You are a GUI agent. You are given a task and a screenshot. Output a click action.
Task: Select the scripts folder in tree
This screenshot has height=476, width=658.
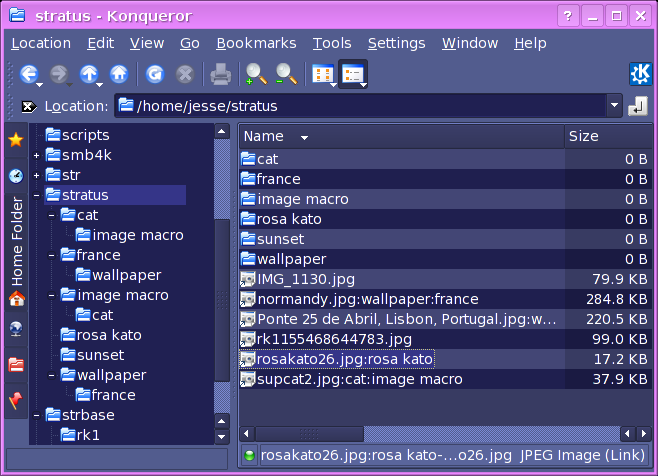[78, 135]
